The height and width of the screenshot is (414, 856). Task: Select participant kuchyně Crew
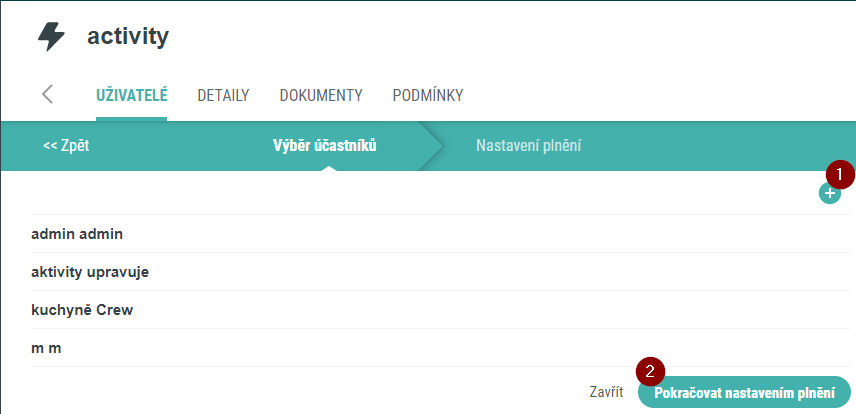point(441,310)
